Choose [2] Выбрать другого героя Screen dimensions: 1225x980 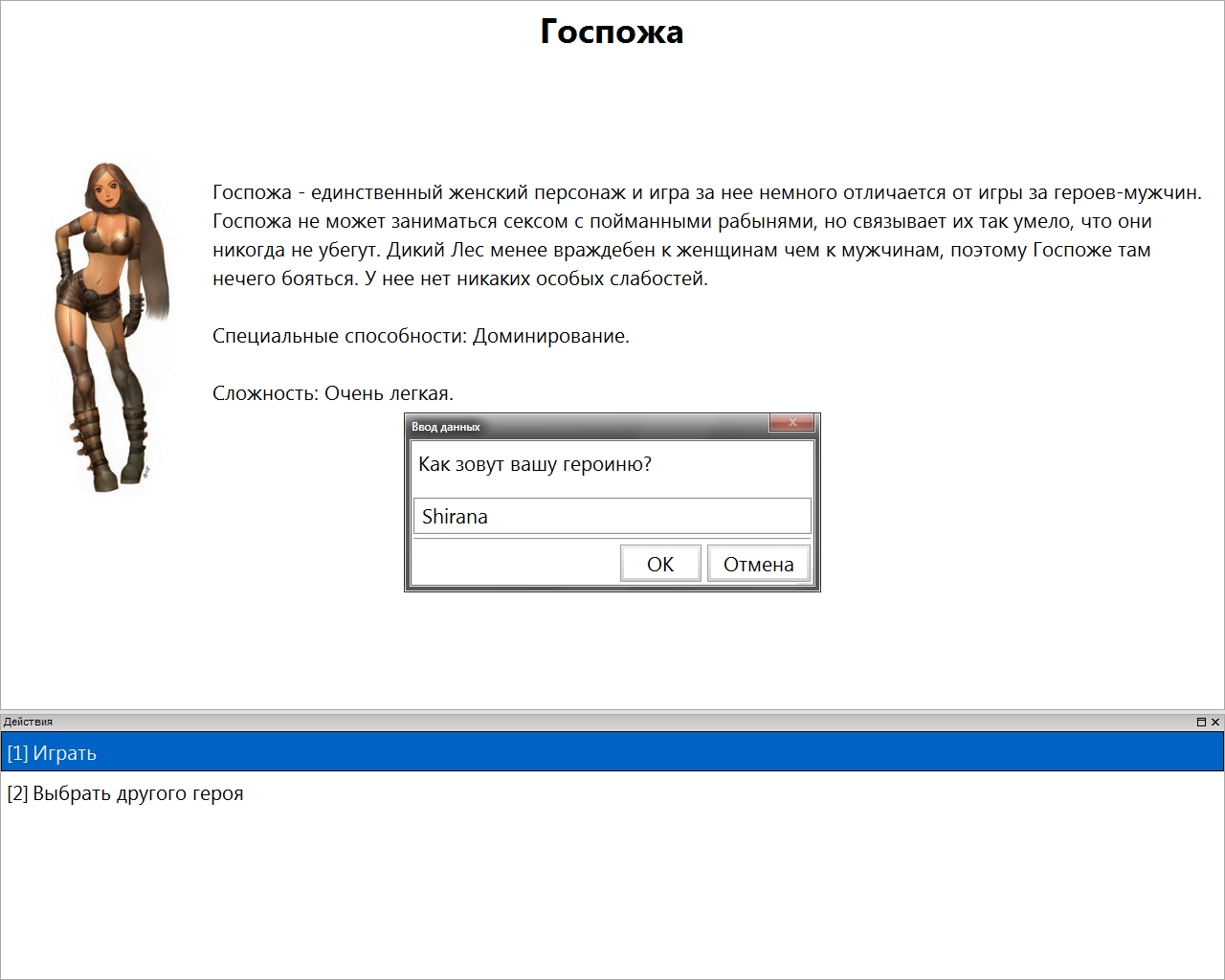click(125, 793)
